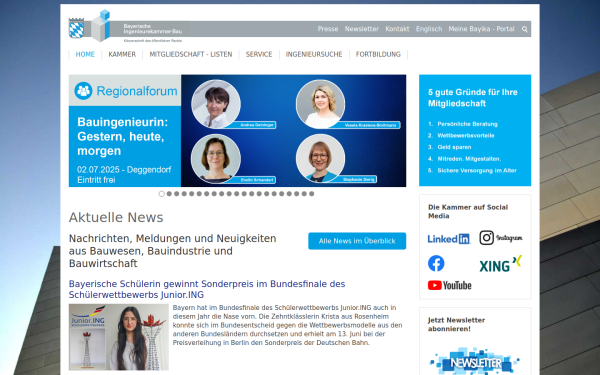Image resolution: width=600 pixels, height=375 pixels.
Task: Click Alle News im Überblick button
Action: (357, 241)
